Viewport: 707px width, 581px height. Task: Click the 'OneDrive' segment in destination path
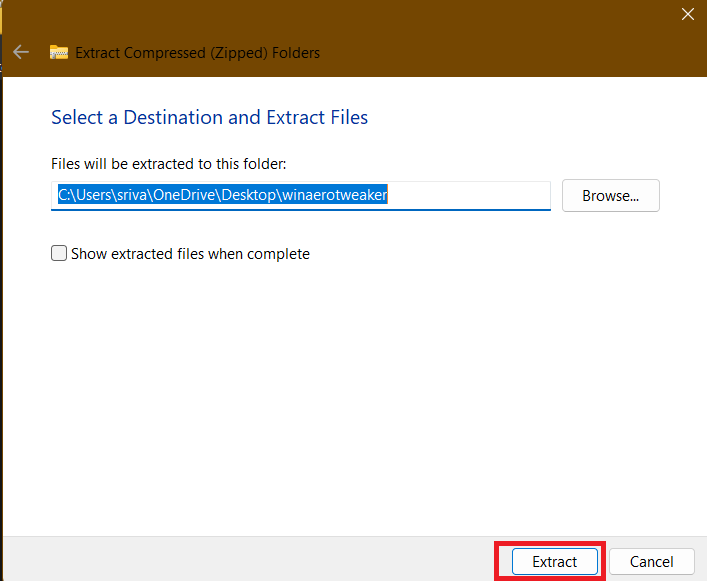pos(190,196)
